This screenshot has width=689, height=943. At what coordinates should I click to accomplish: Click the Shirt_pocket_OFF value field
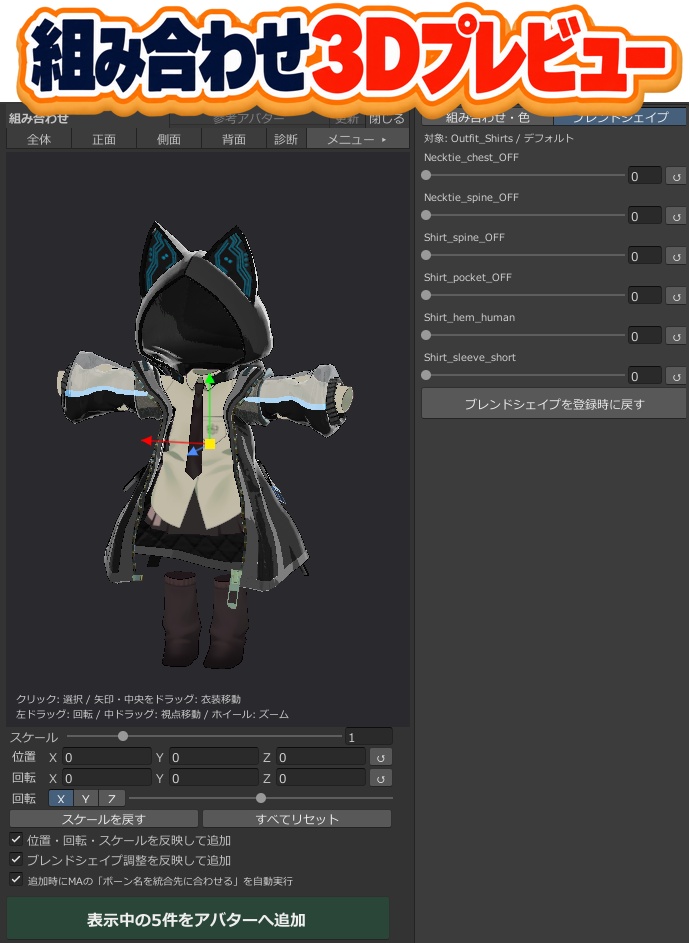[x=645, y=296]
